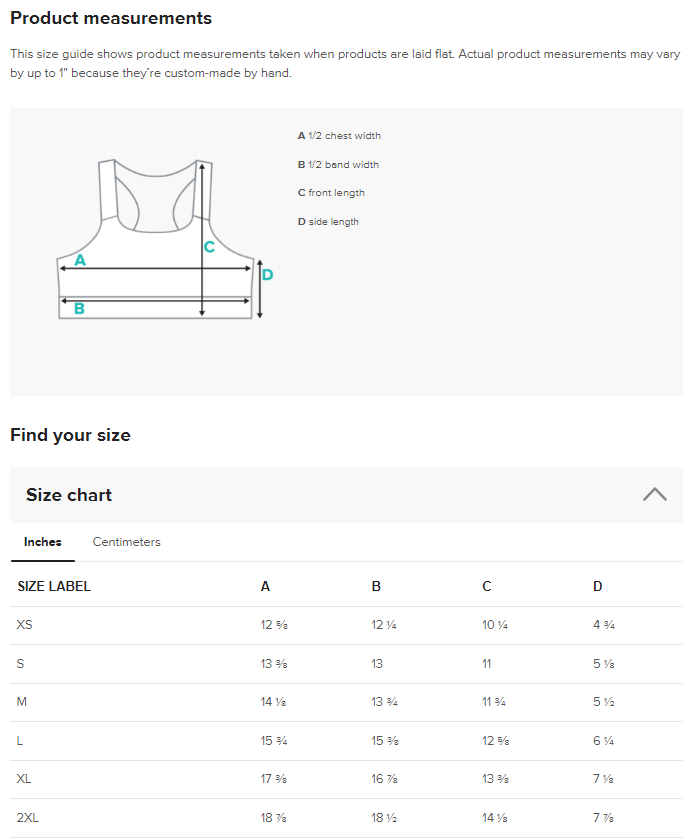Click column header D in size table

[x=598, y=586]
